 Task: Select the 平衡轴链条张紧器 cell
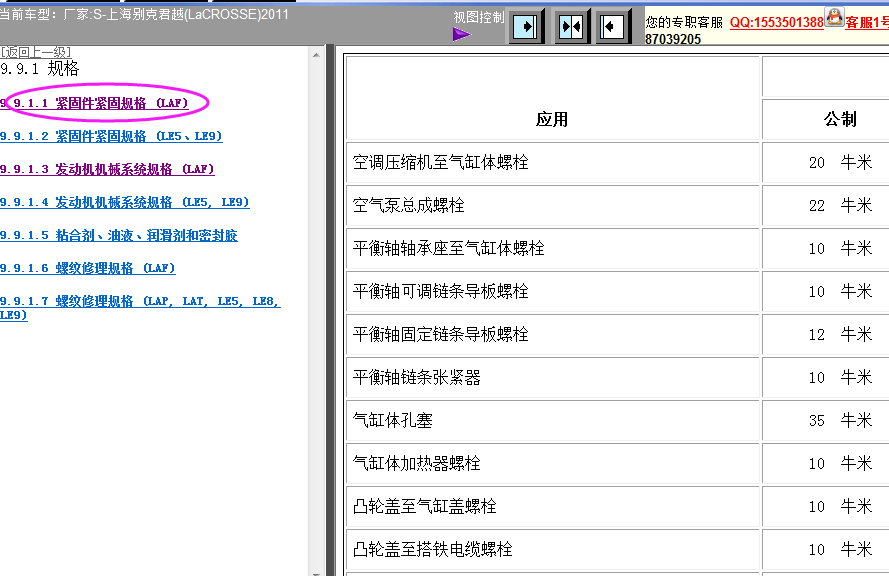pos(552,378)
